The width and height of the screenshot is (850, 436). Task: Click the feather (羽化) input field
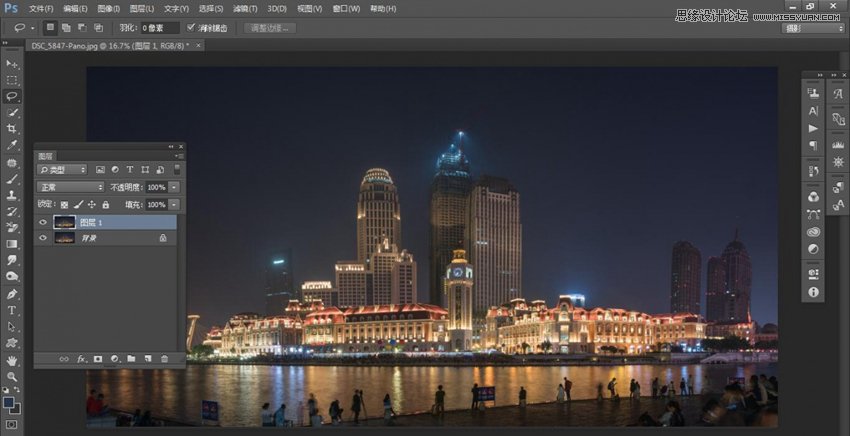(160, 28)
